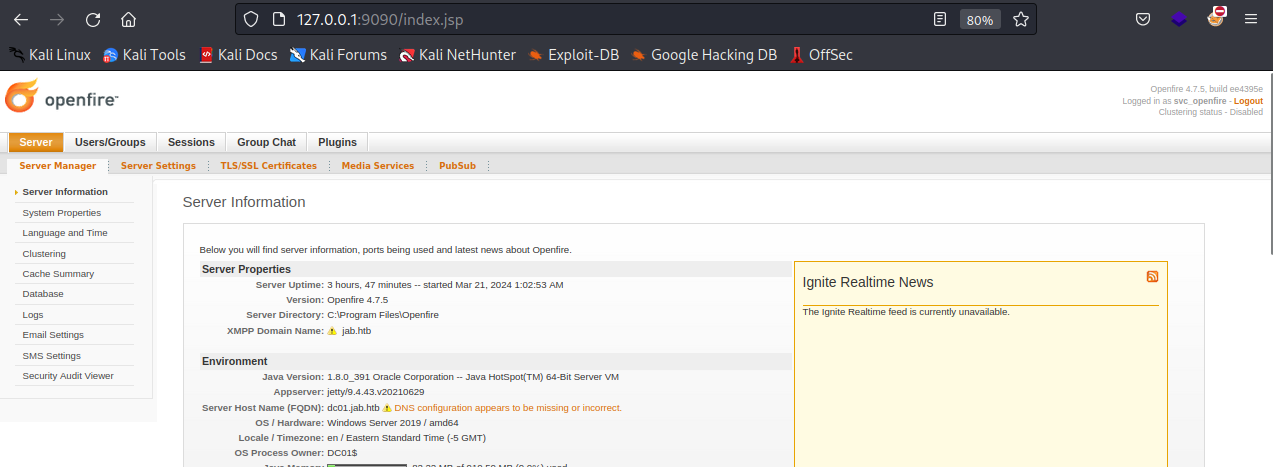
Task: Reload the page with the refresh icon
Action: click(x=93, y=19)
